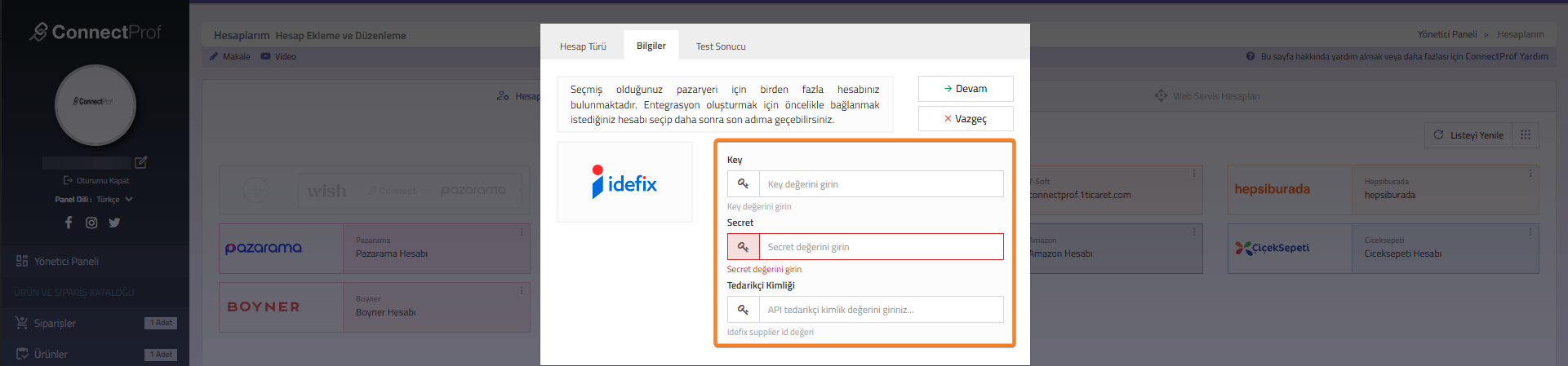
Task: Click the connectprof.1ticaret.com account text
Action: 1080,195
